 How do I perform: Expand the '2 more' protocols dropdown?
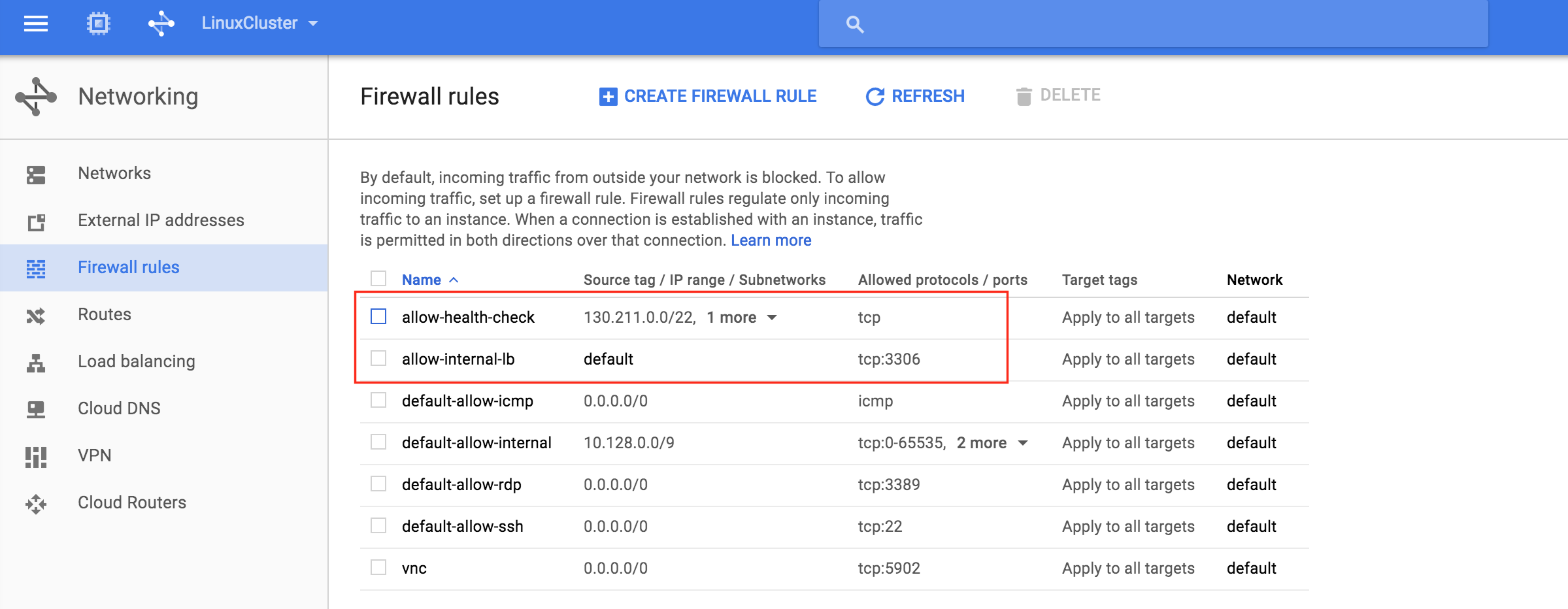click(x=992, y=443)
